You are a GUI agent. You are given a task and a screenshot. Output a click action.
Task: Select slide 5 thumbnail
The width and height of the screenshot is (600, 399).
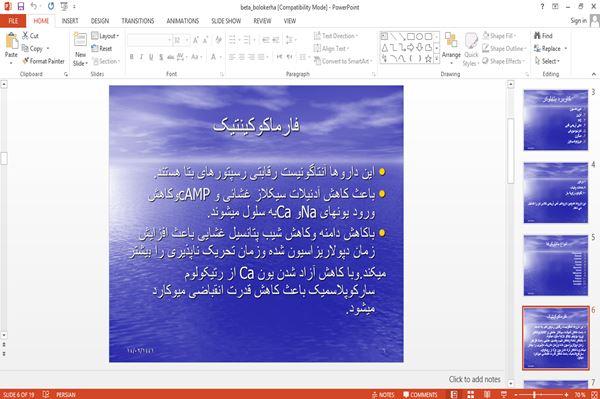[556, 265]
